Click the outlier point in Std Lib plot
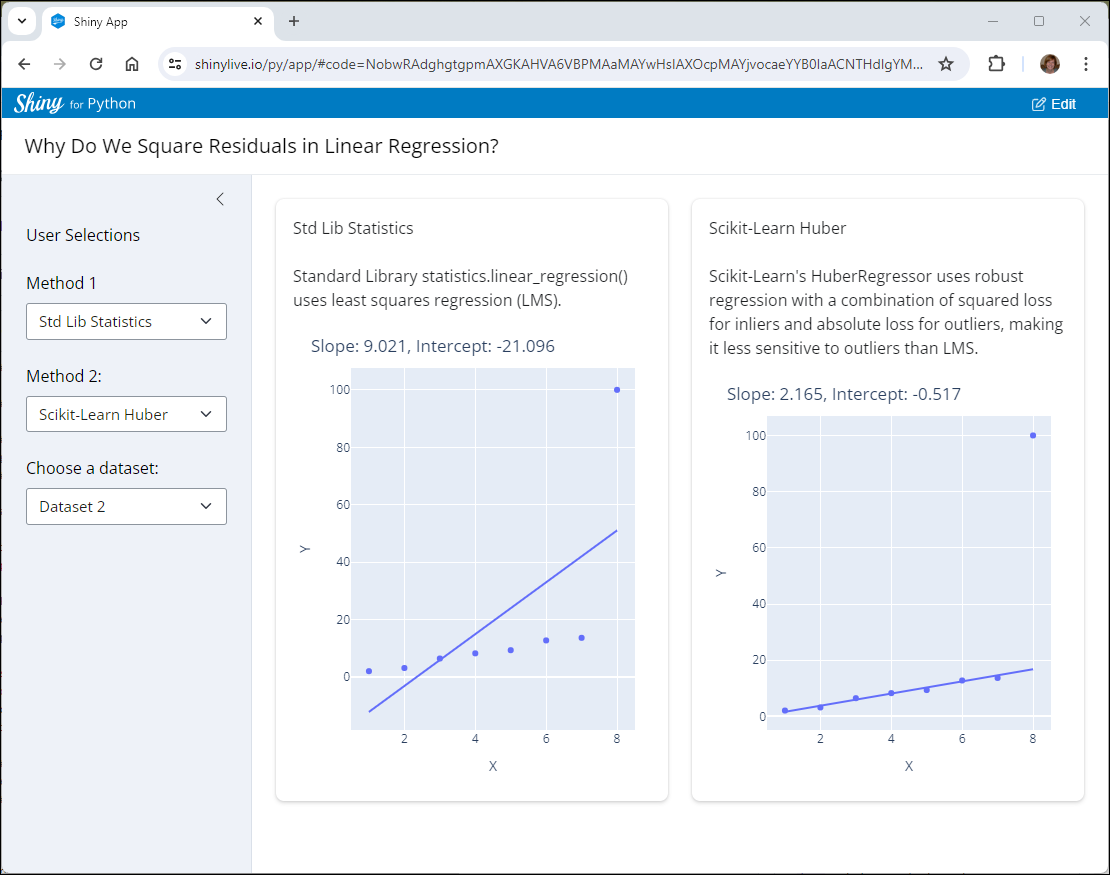The height and width of the screenshot is (875, 1110). [617, 390]
